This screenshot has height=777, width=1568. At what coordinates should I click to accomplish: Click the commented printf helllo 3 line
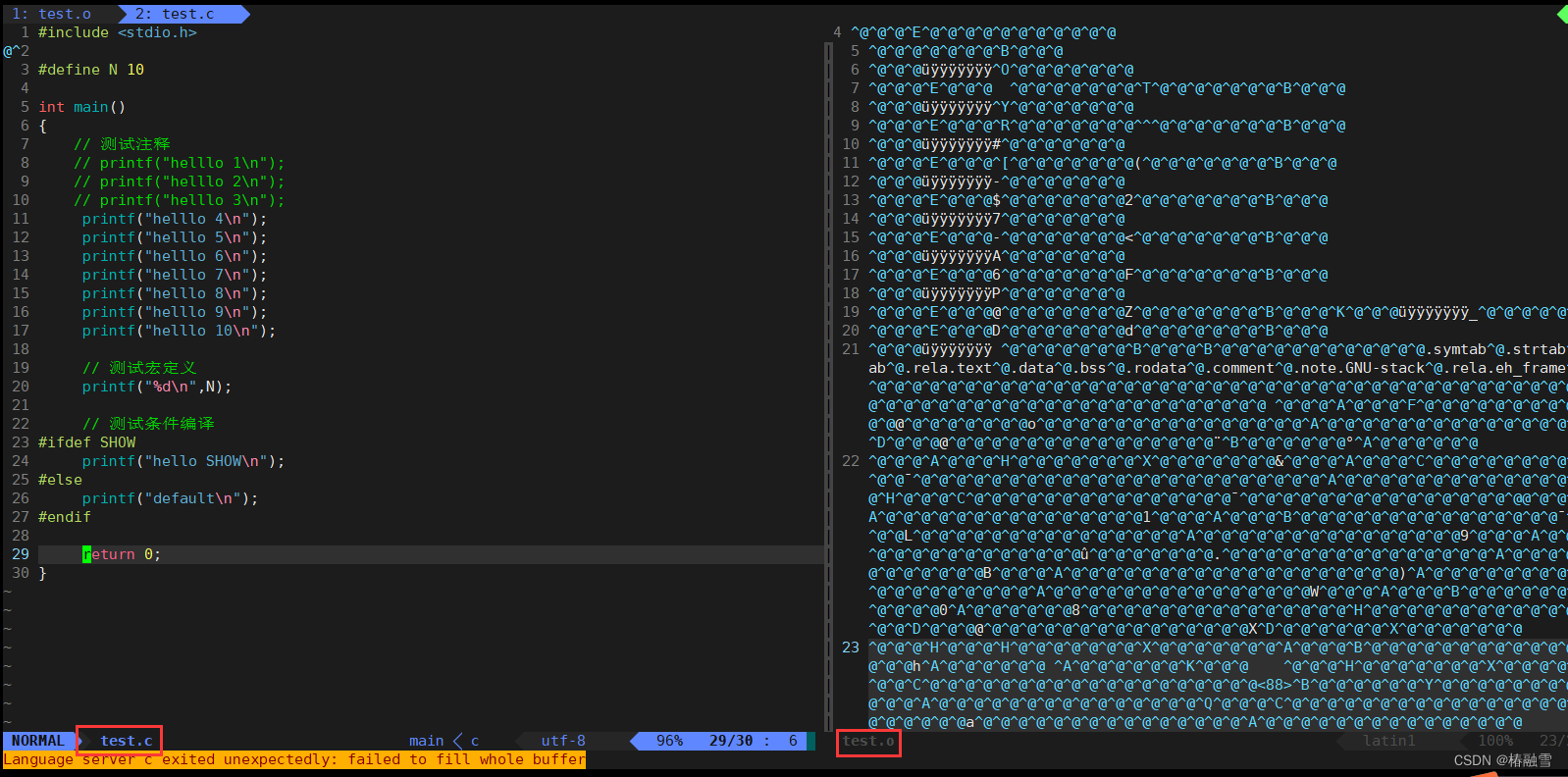point(179,200)
